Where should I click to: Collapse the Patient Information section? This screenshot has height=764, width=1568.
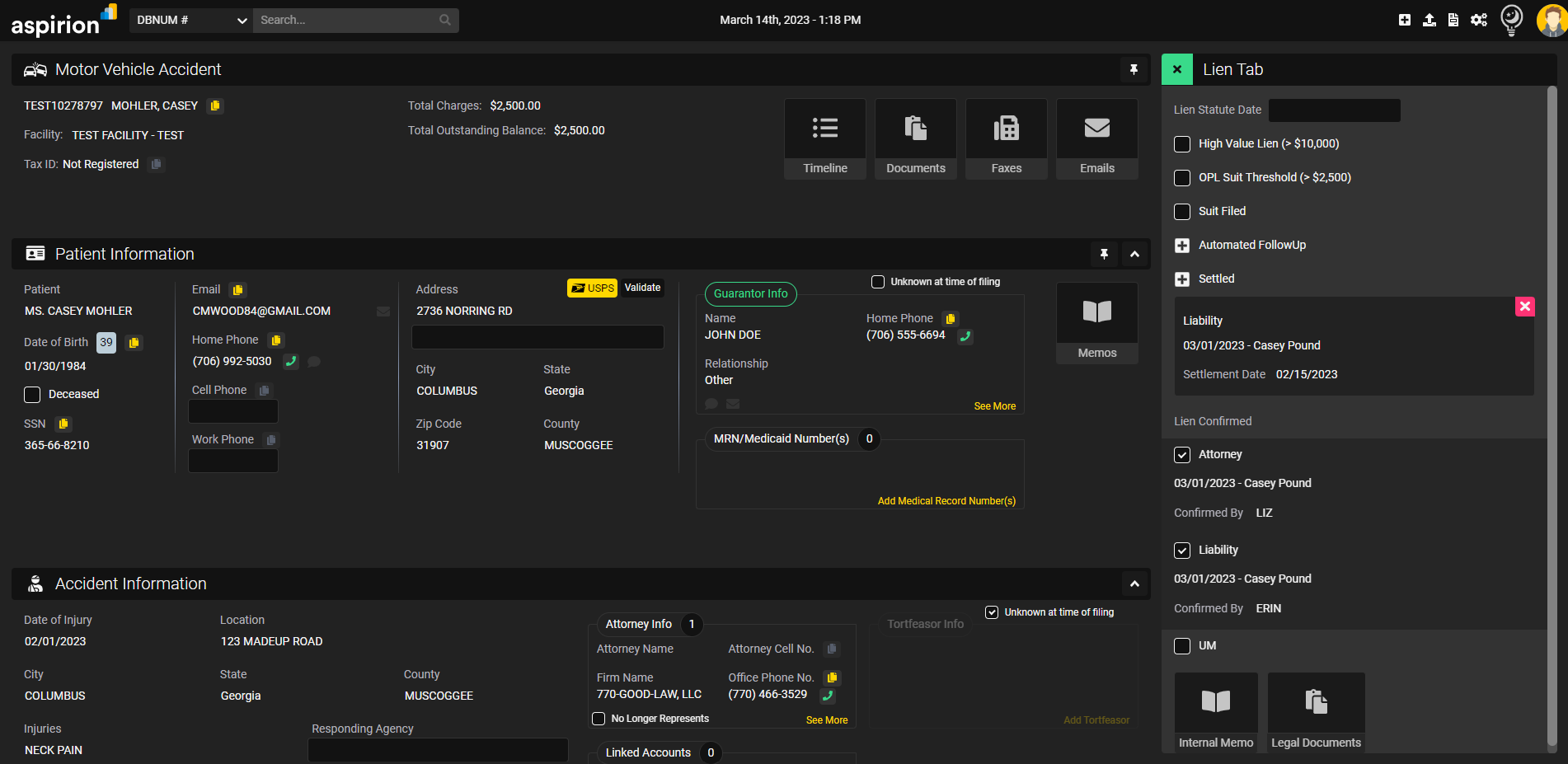click(x=1134, y=255)
